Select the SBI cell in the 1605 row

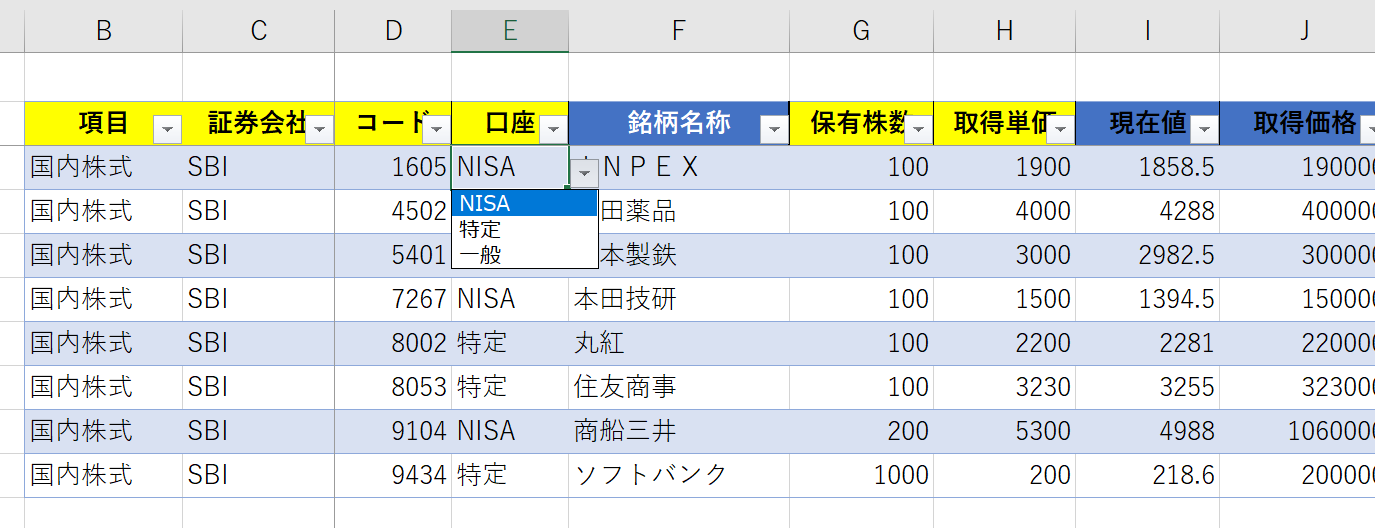click(259, 167)
